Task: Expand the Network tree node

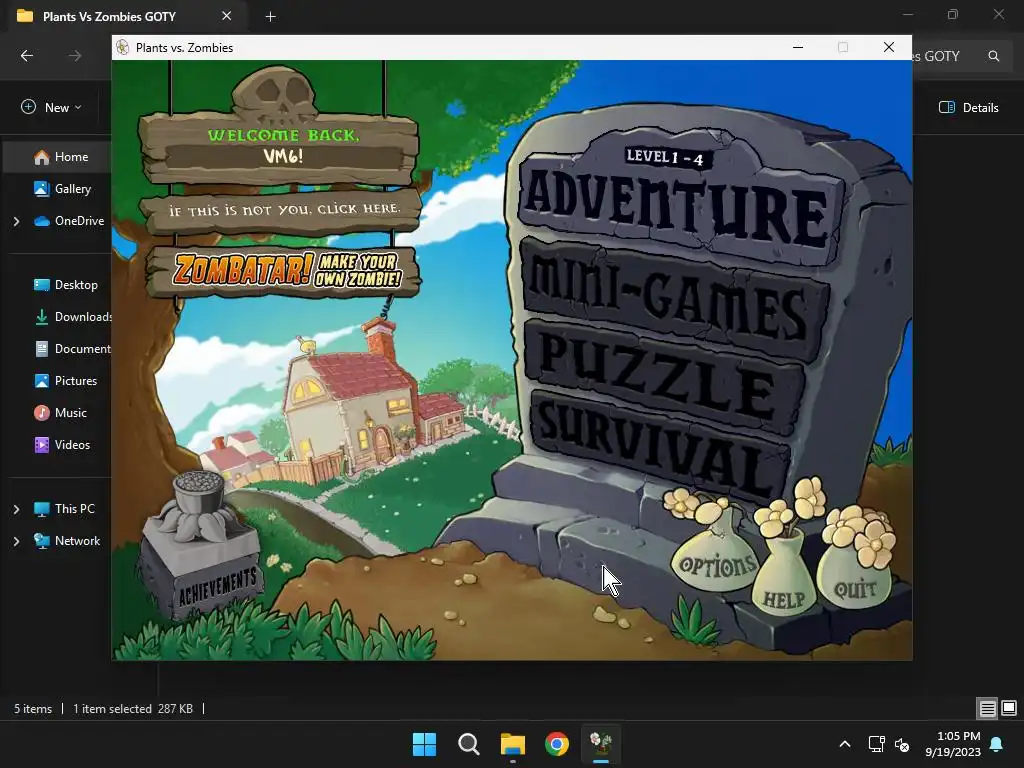Action: (x=16, y=541)
